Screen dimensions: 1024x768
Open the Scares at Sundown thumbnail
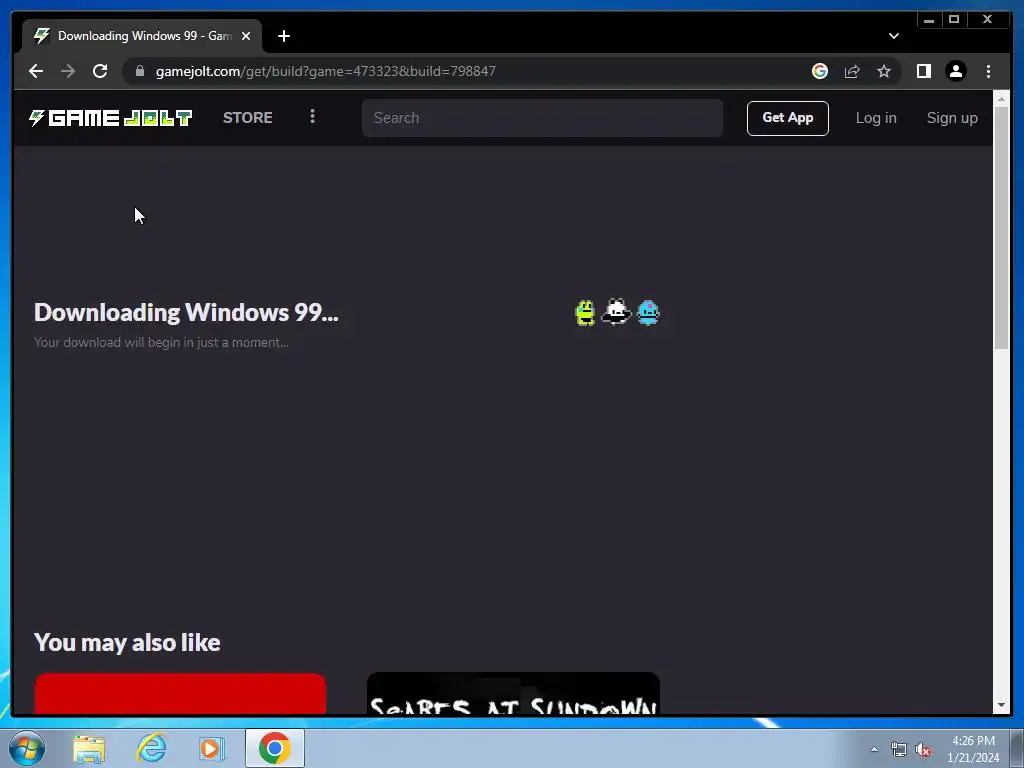(x=513, y=694)
